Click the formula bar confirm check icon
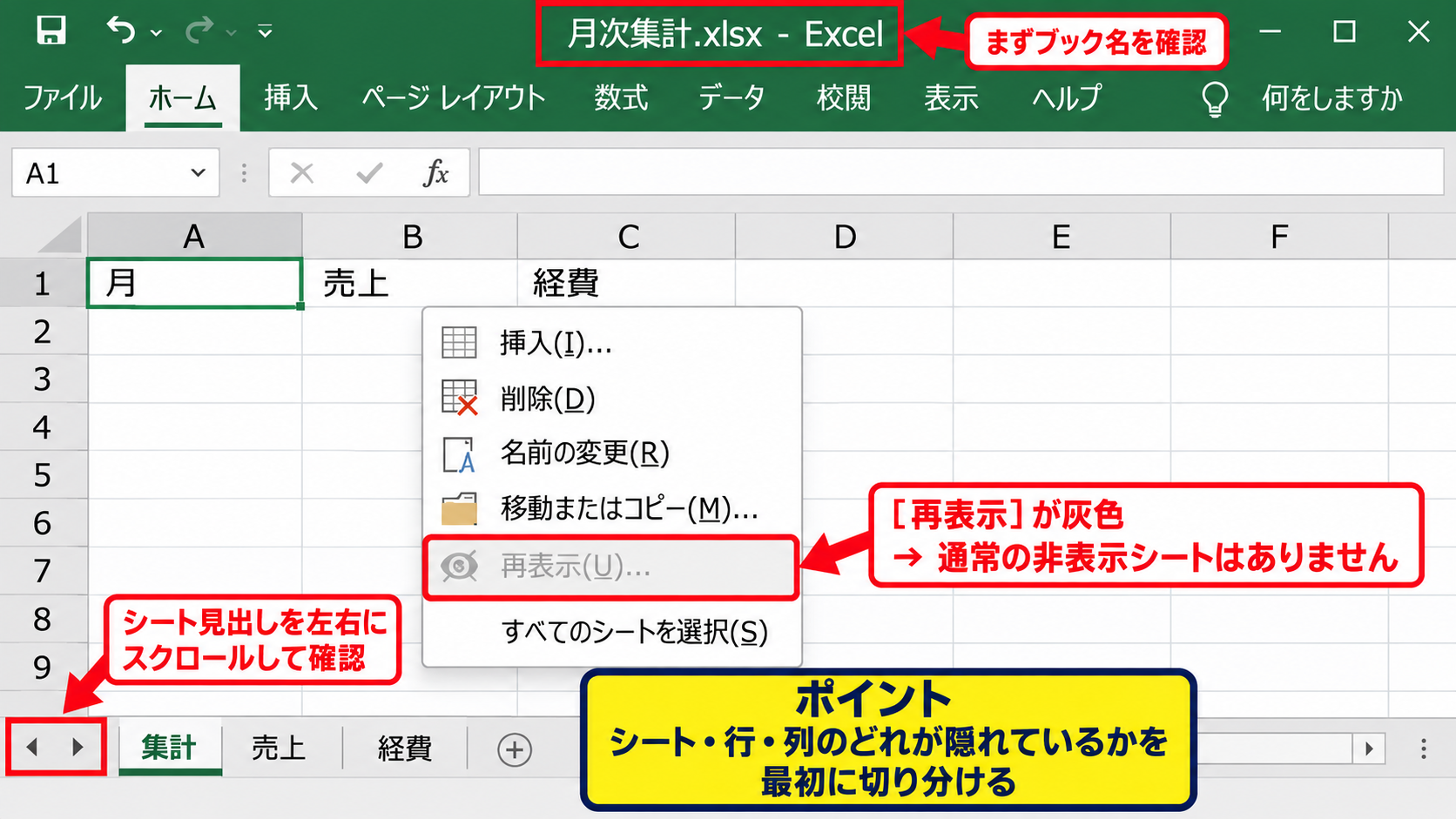 click(369, 173)
